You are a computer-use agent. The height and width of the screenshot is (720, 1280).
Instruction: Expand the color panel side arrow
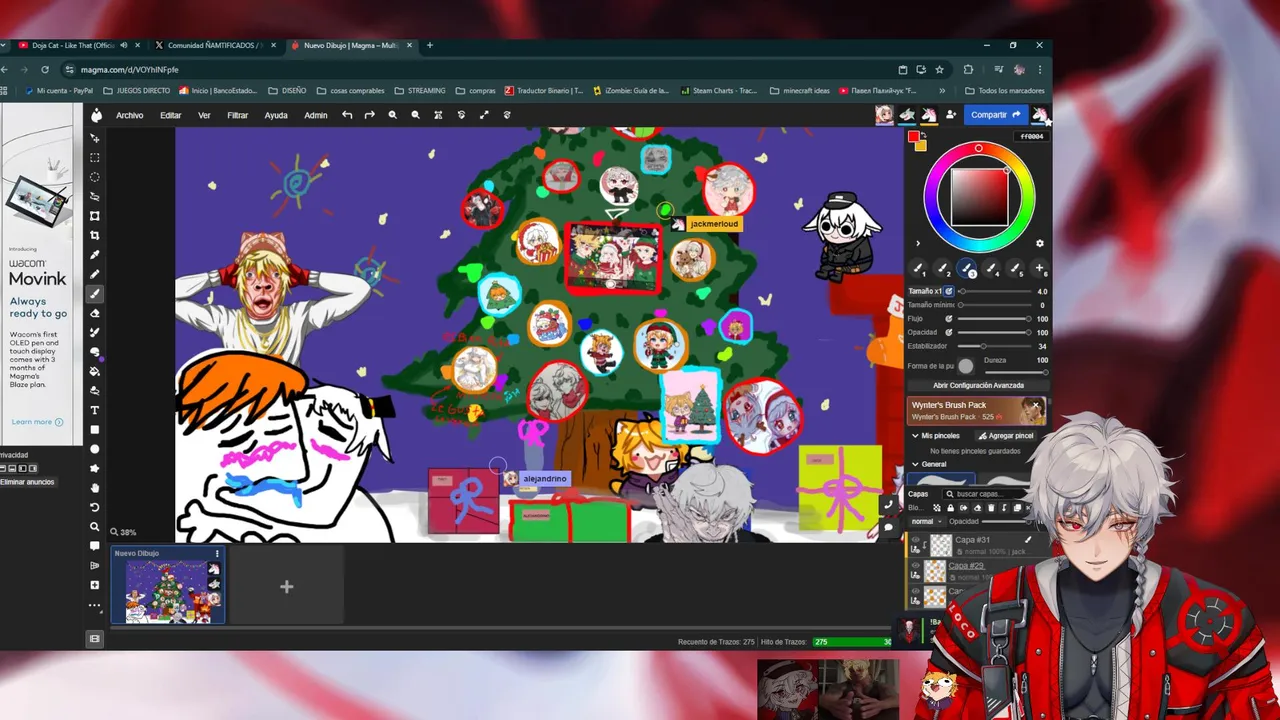coord(917,244)
